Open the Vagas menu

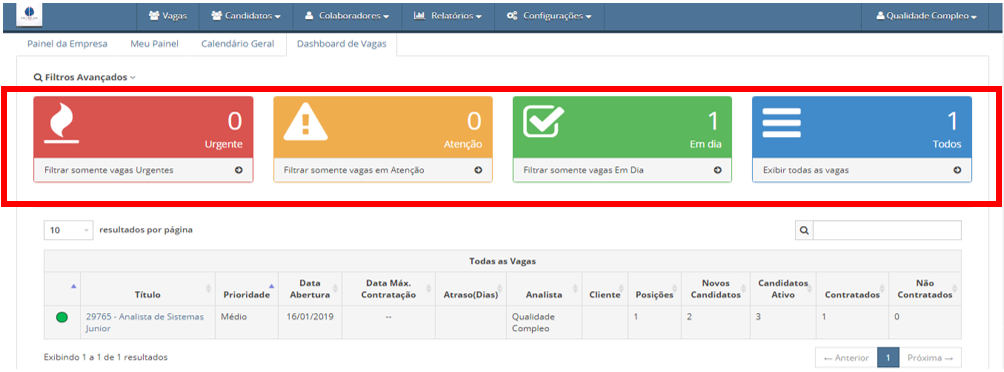coord(168,15)
